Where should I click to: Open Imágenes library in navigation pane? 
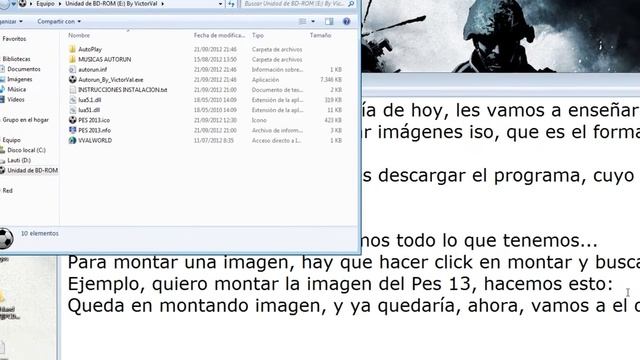click(20, 79)
